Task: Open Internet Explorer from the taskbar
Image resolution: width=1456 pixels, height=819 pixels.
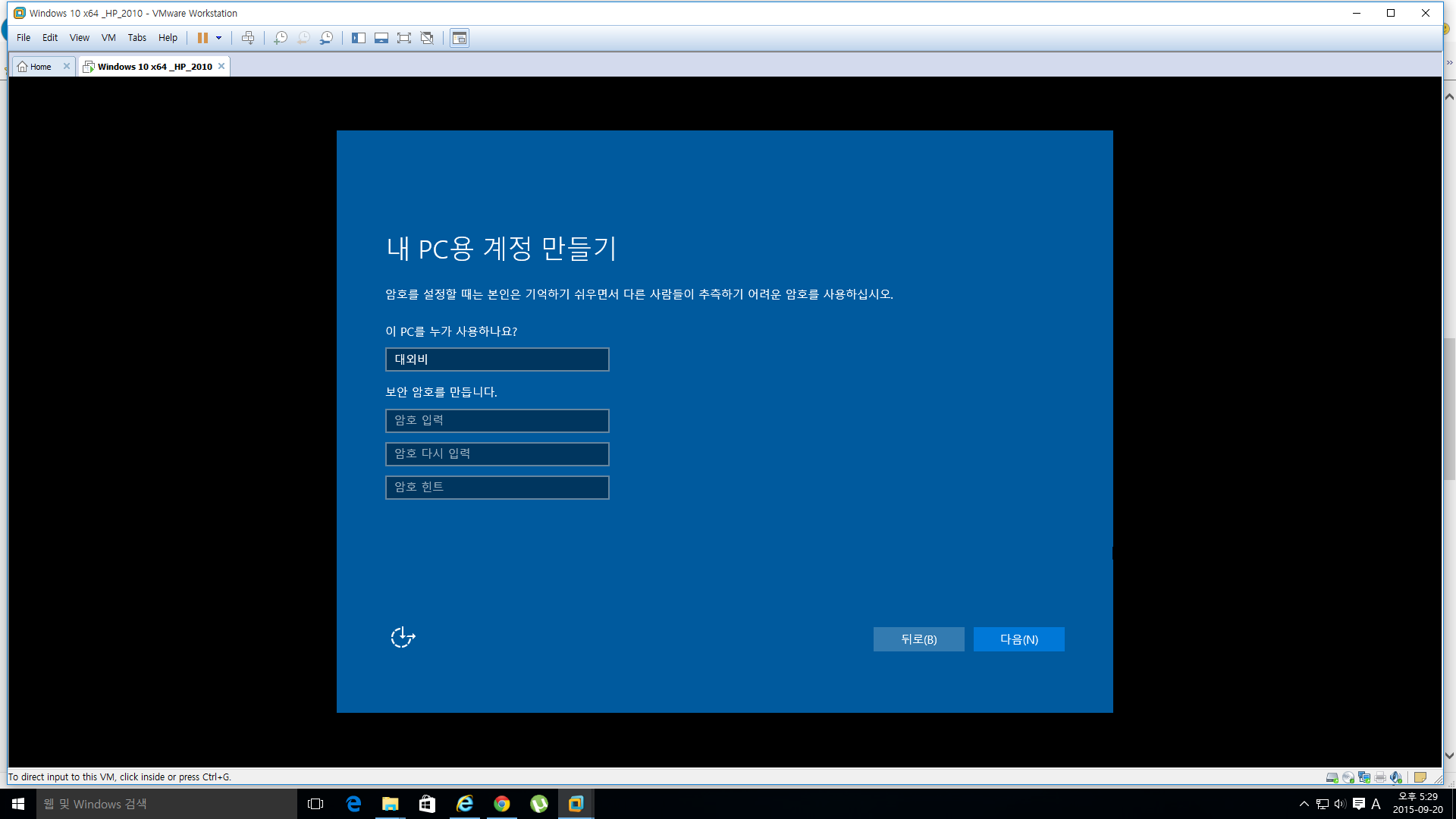Action: point(465,804)
